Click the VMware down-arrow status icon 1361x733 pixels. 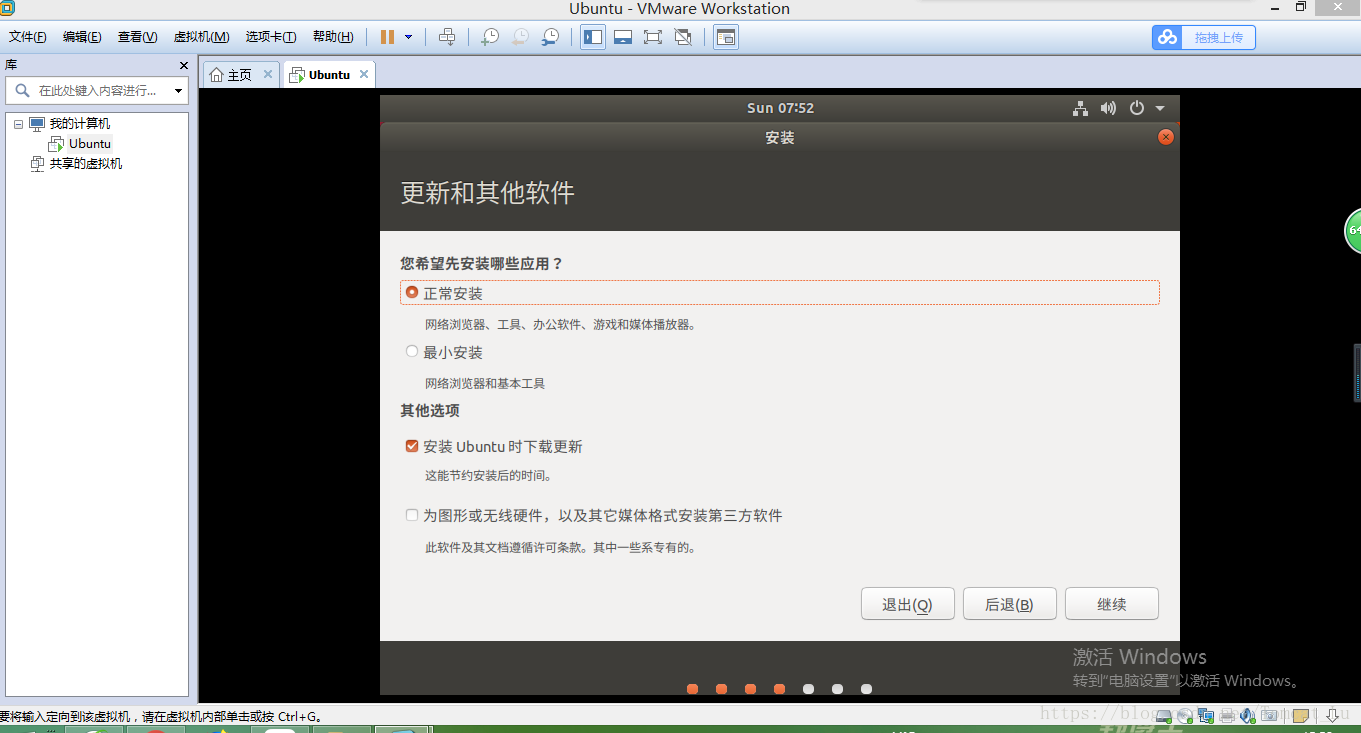click(1332, 716)
